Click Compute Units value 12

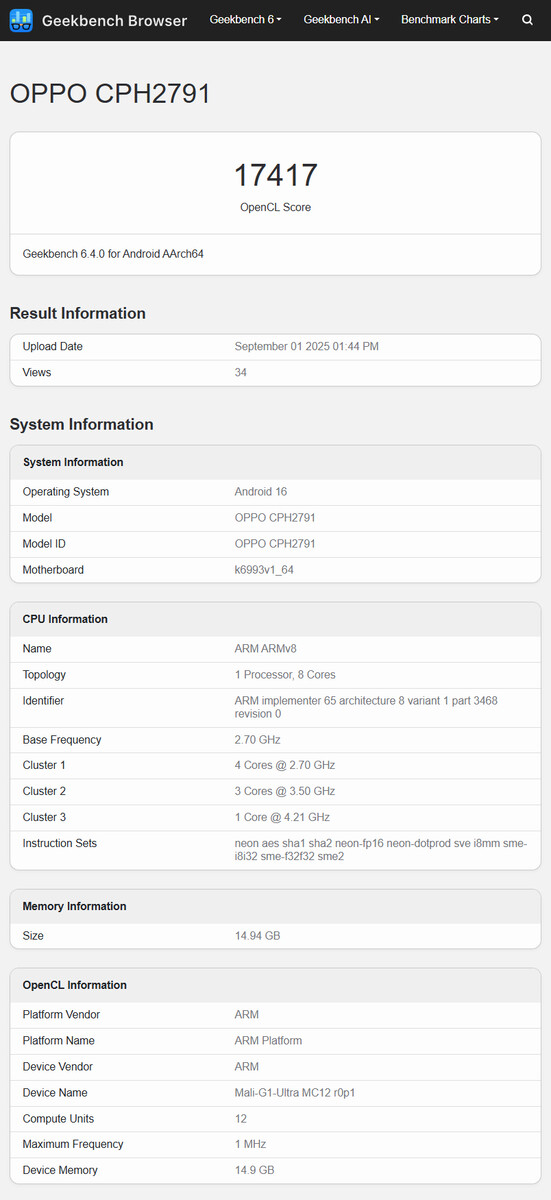[x=241, y=1118]
